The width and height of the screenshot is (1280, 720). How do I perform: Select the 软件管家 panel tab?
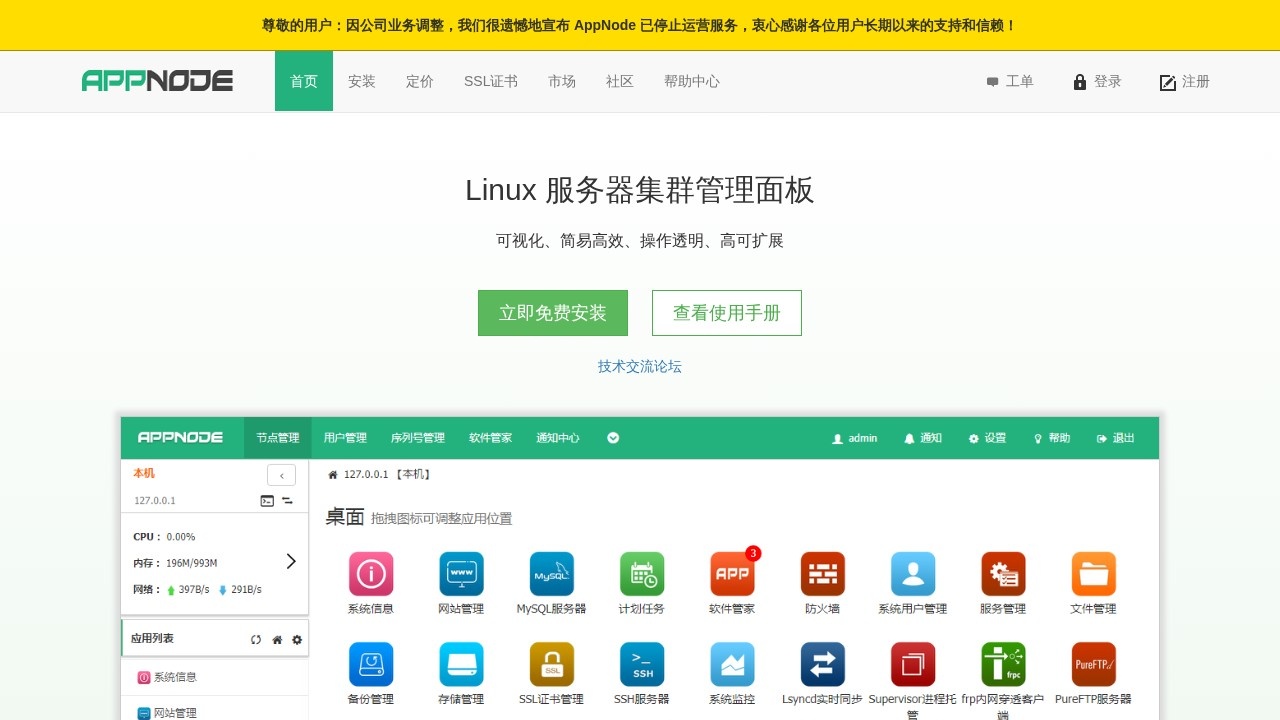tap(491, 438)
